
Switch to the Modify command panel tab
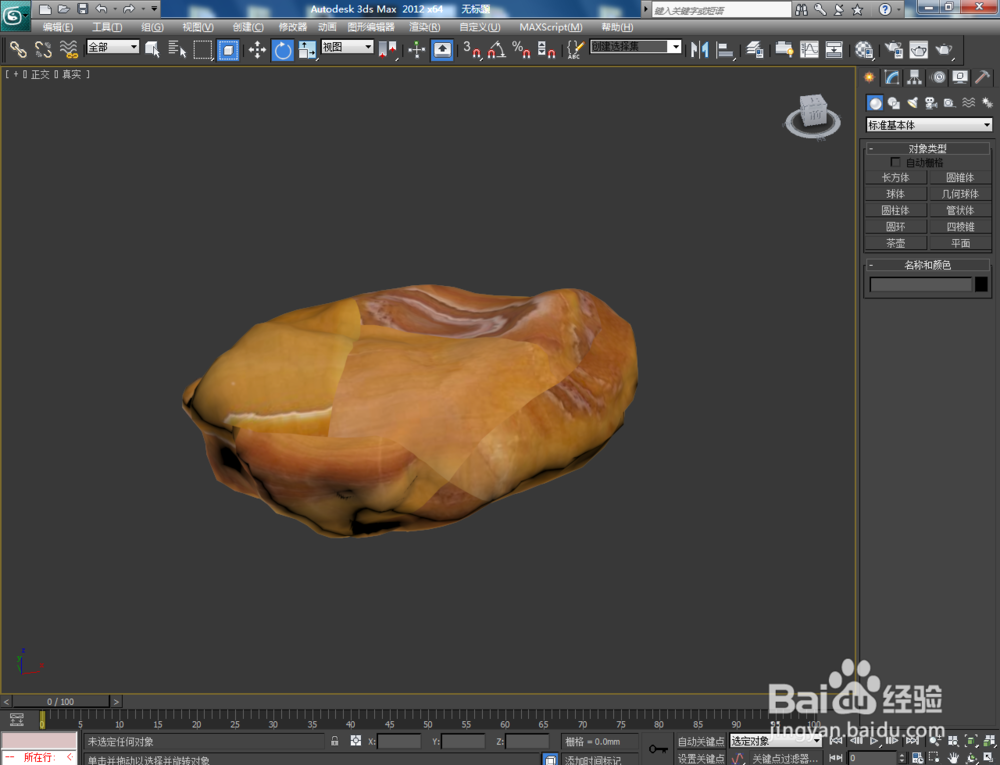(892, 78)
